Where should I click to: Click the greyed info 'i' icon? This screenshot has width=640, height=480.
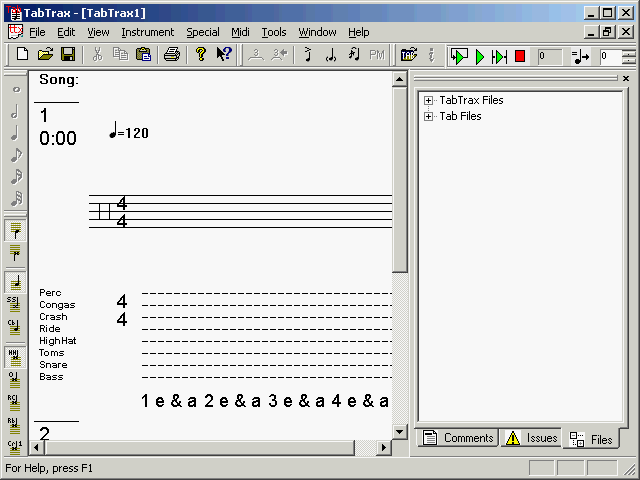point(431,55)
